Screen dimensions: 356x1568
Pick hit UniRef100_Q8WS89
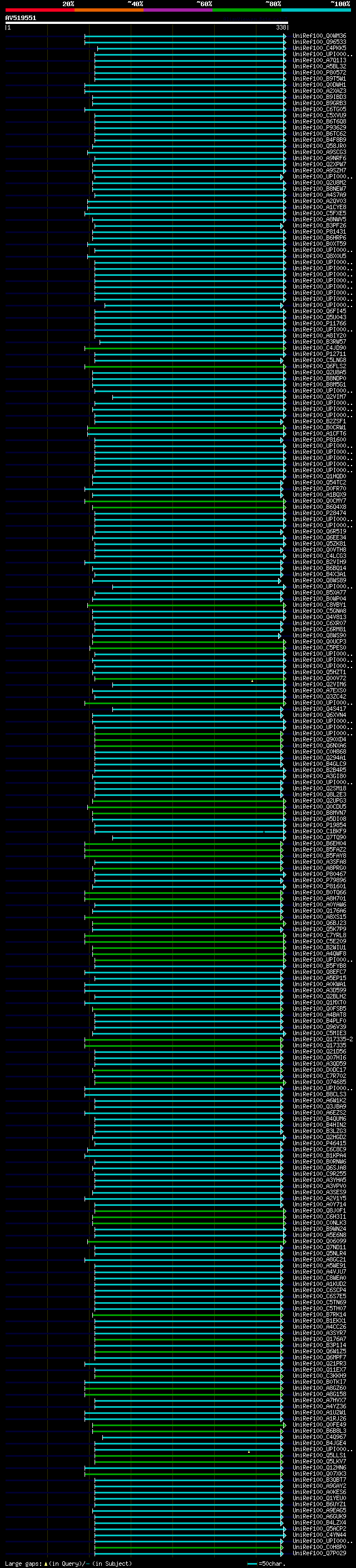(319, 581)
